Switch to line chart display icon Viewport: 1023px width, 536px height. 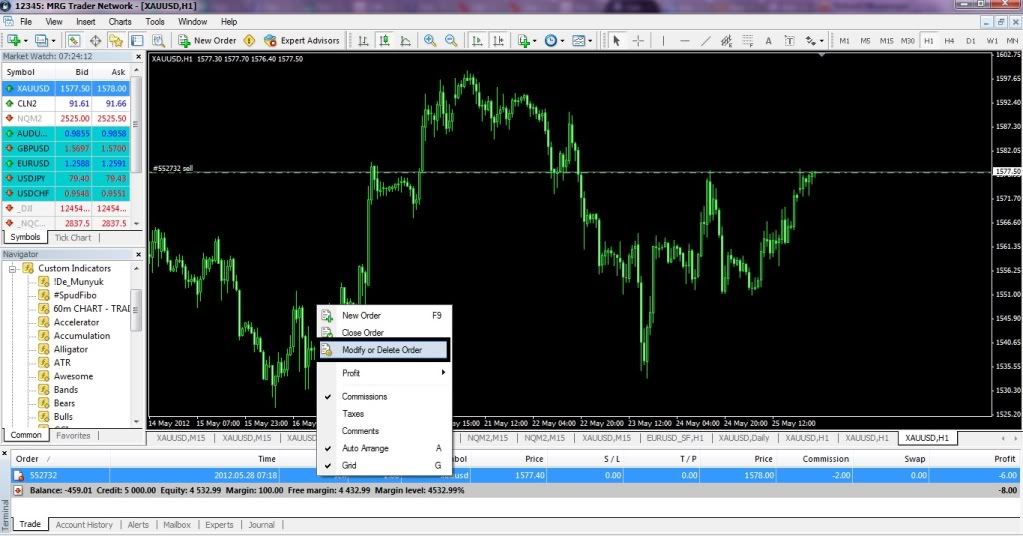(x=405, y=40)
